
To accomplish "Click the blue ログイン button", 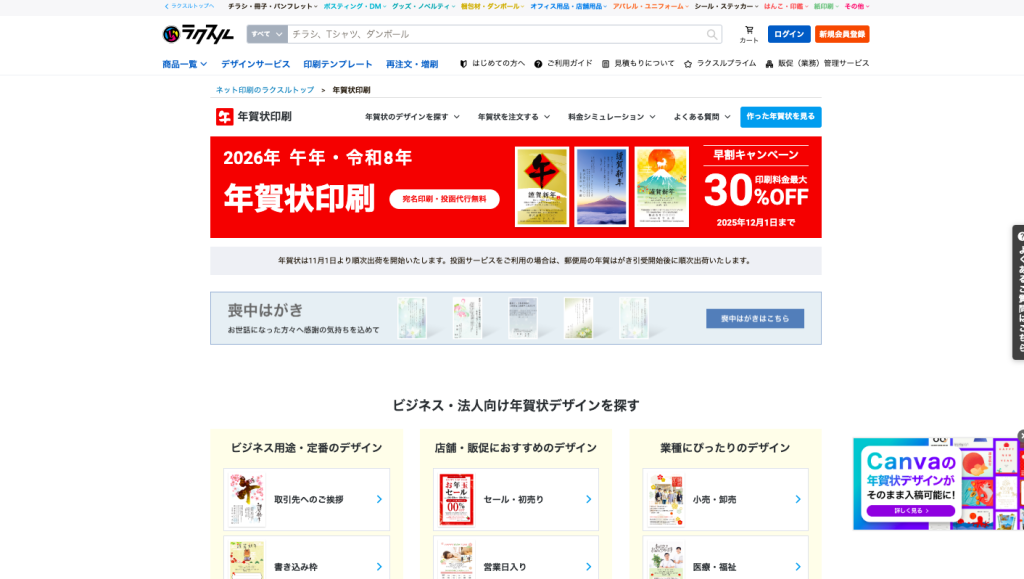I will point(789,34).
